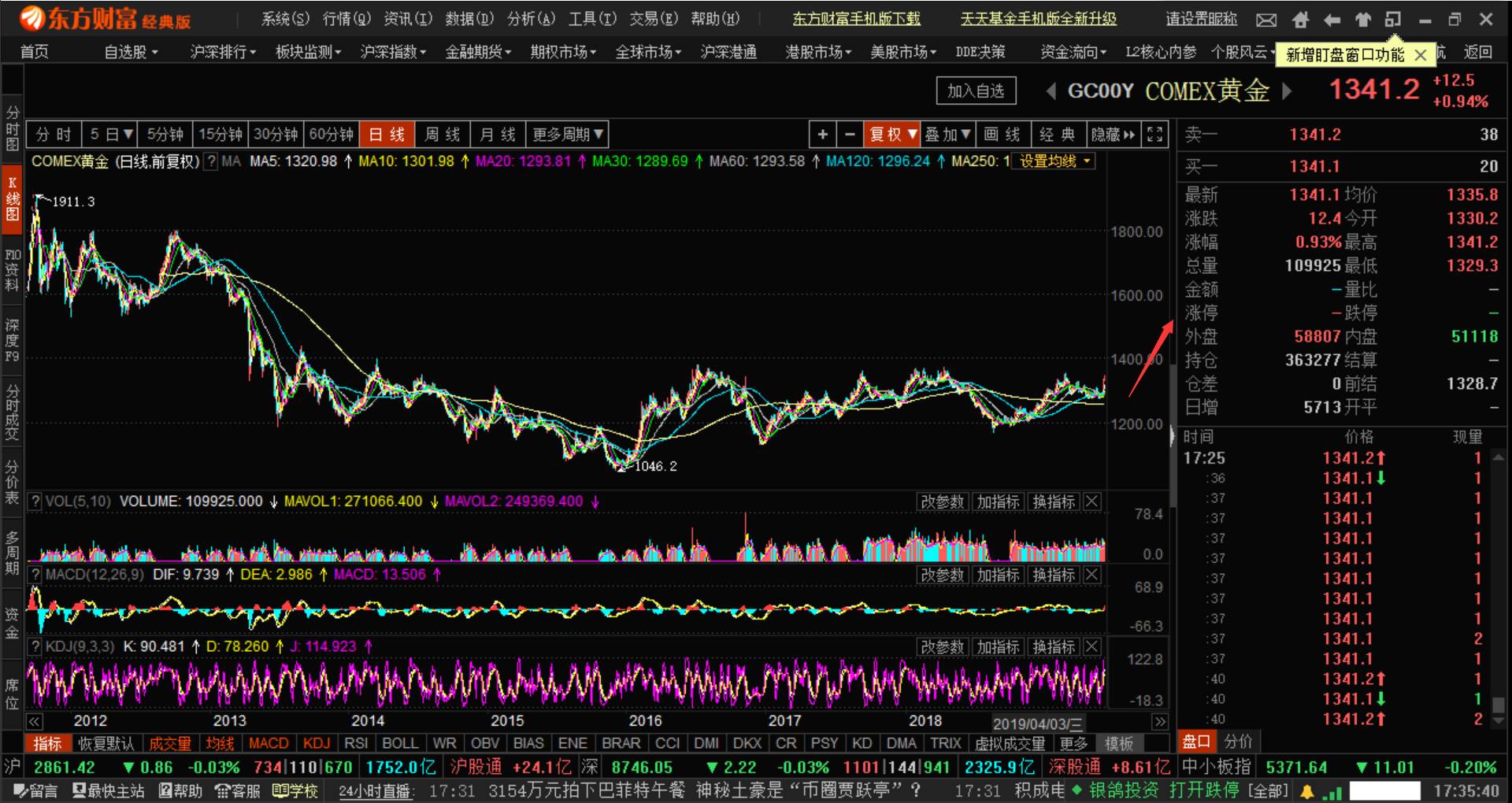Expand the 更多周期 period dropdown

pos(568,135)
